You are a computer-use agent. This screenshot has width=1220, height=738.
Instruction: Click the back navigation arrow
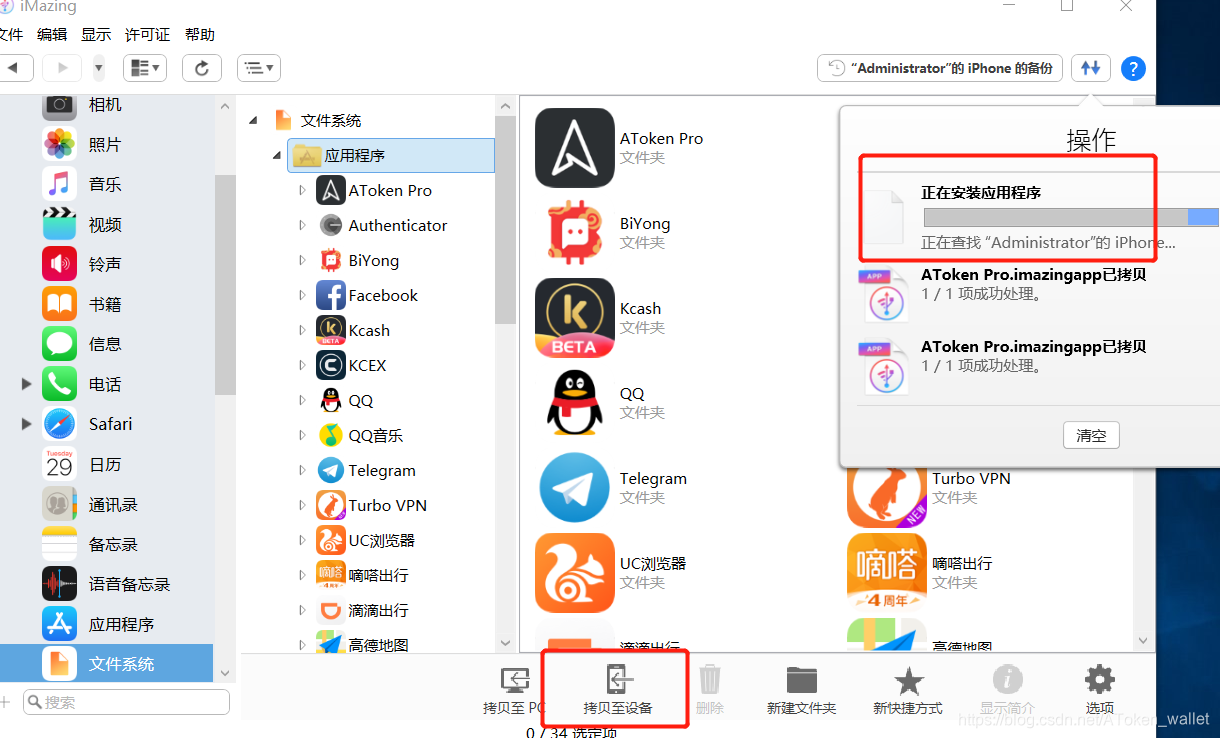14,68
